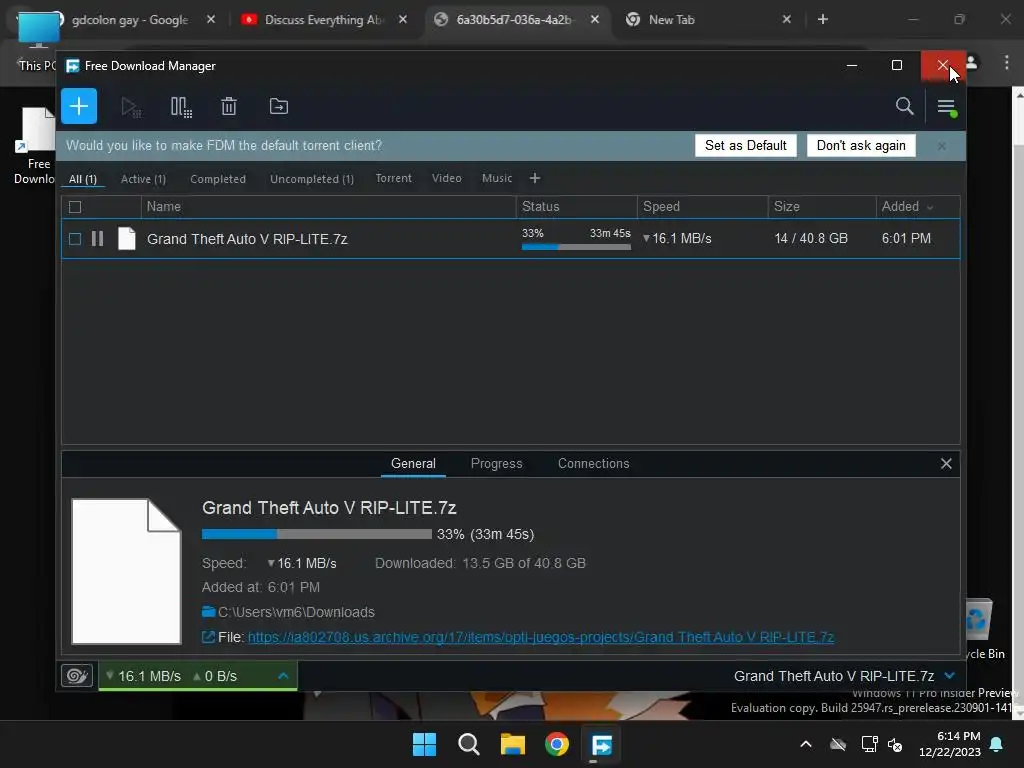Click the details panel progress bar
Viewport: 1024px width, 768px height.
pyautogui.click(x=317, y=534)
